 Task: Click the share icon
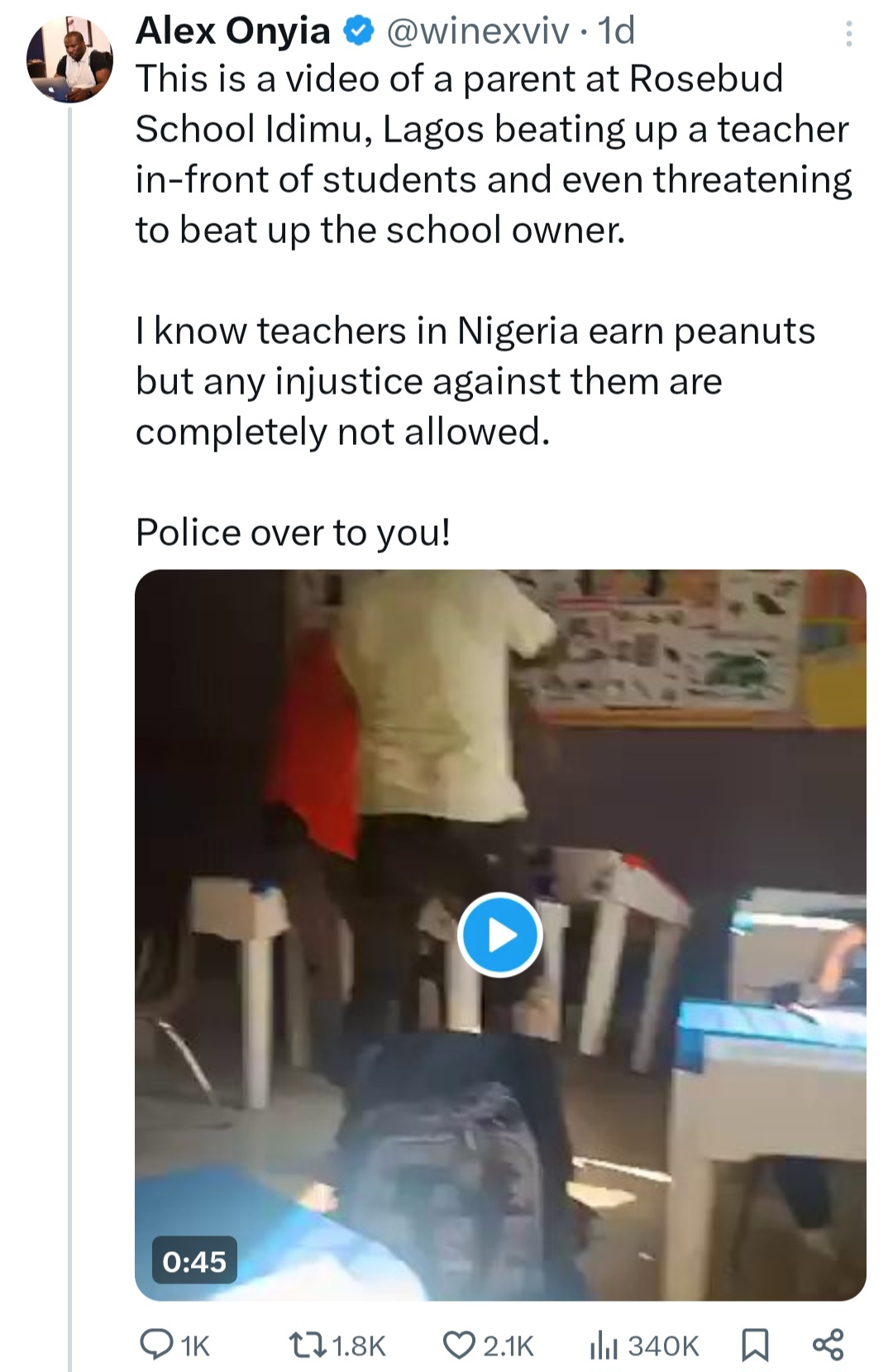point(828,1345)
